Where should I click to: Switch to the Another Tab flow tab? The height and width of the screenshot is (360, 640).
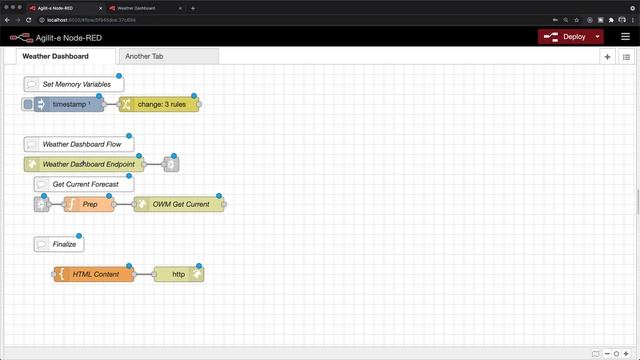click(x=169, y=56)
